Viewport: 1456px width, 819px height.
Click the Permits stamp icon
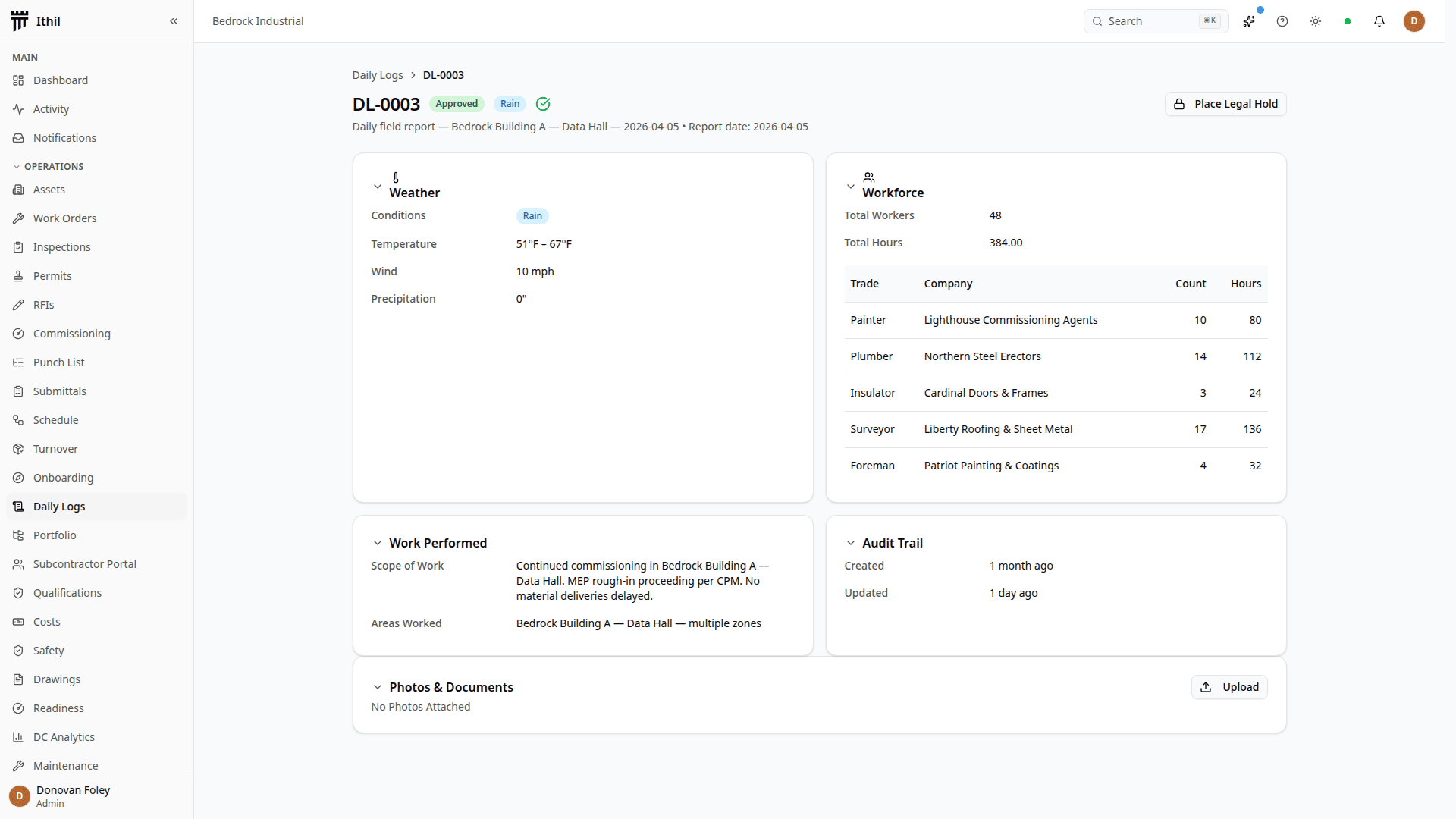coord(18,276)
